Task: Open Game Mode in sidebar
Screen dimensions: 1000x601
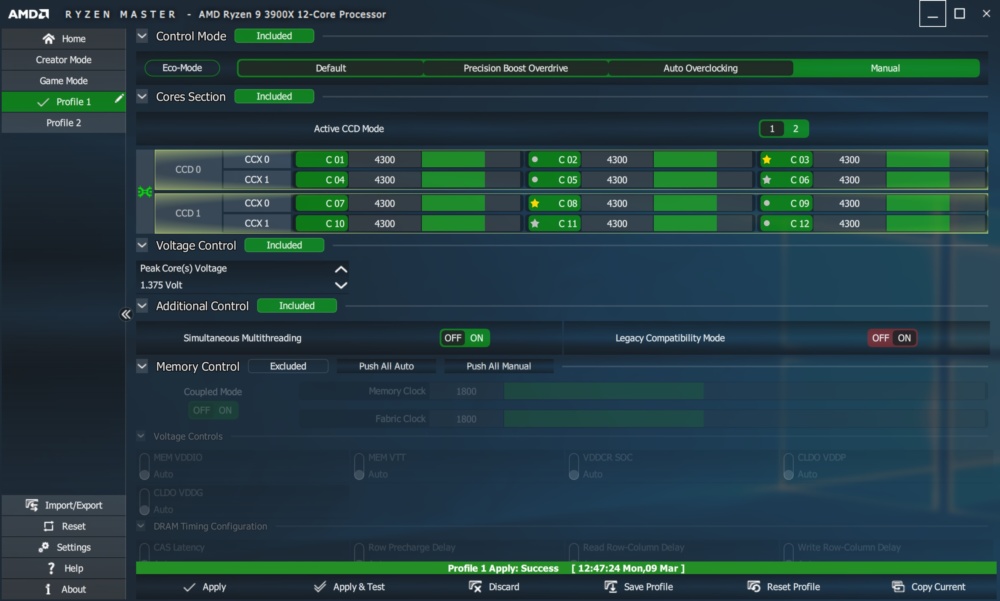Action: 64,81
